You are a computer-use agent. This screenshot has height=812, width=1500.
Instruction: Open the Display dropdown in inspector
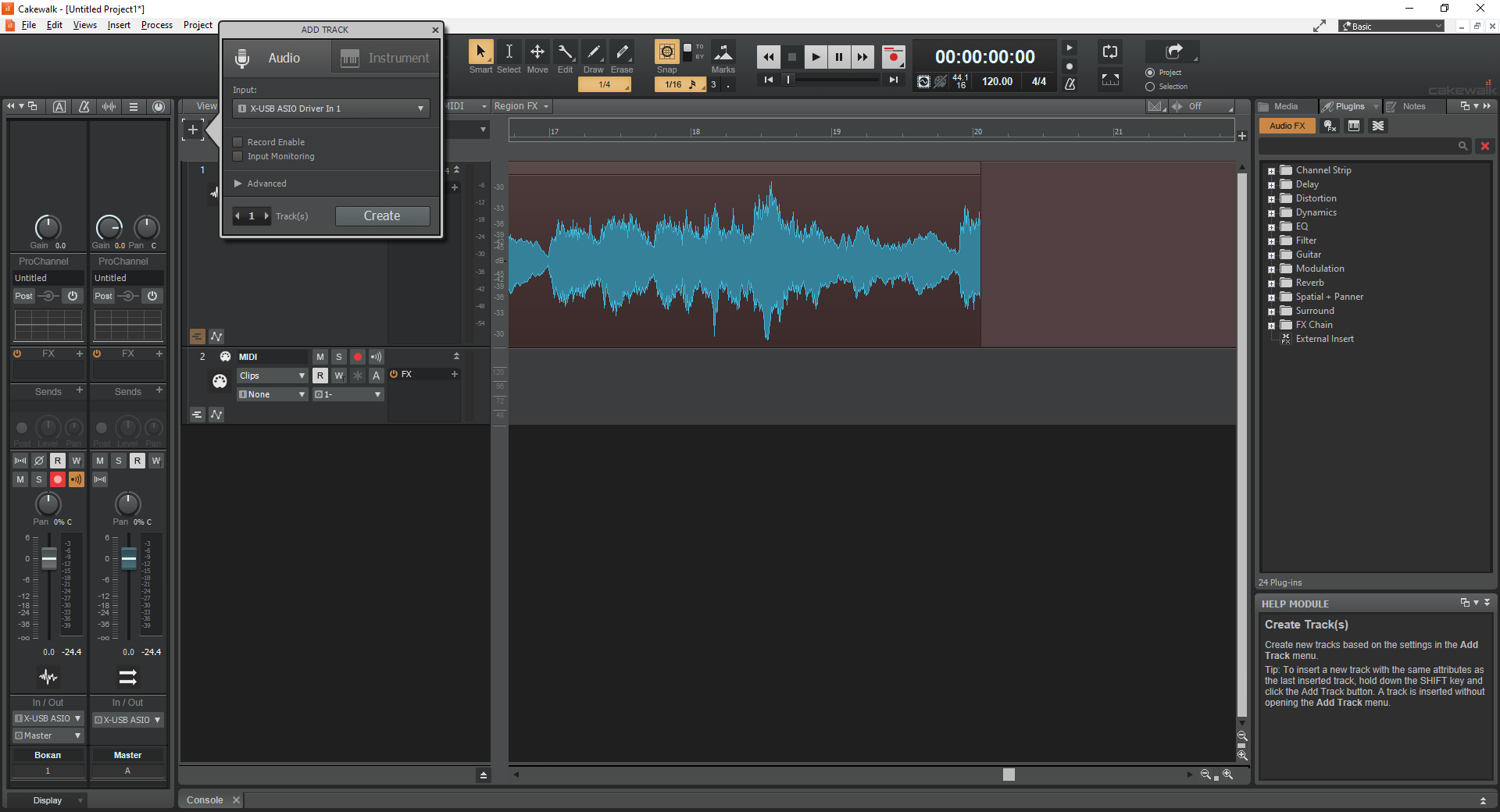pyautogui.click(x=48, y=800)
